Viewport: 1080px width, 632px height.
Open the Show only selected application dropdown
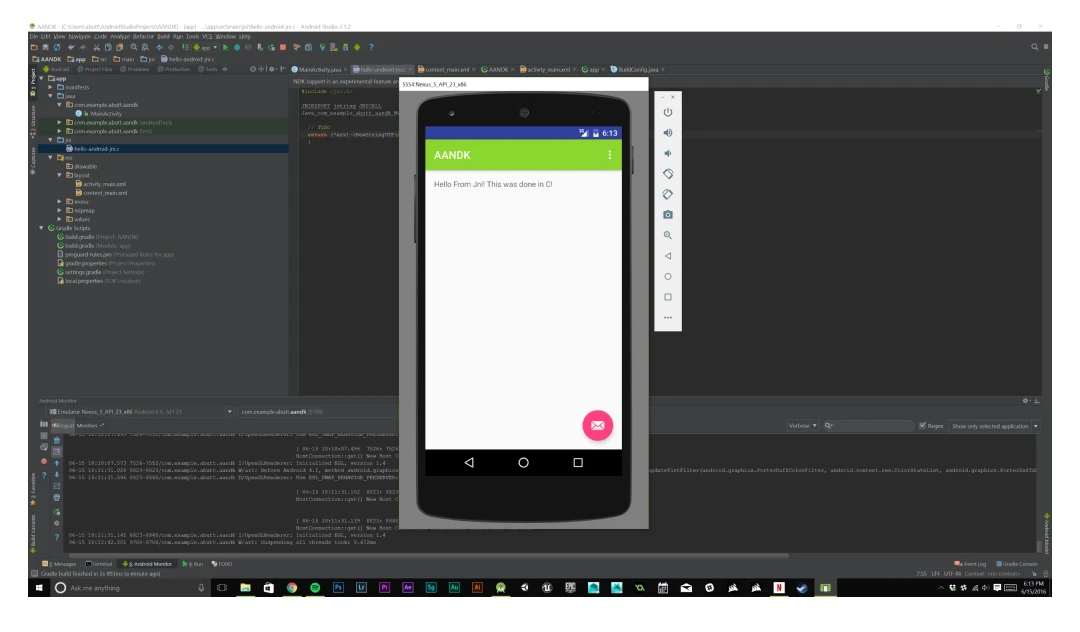pyautogui.click(x=995, y=424)
